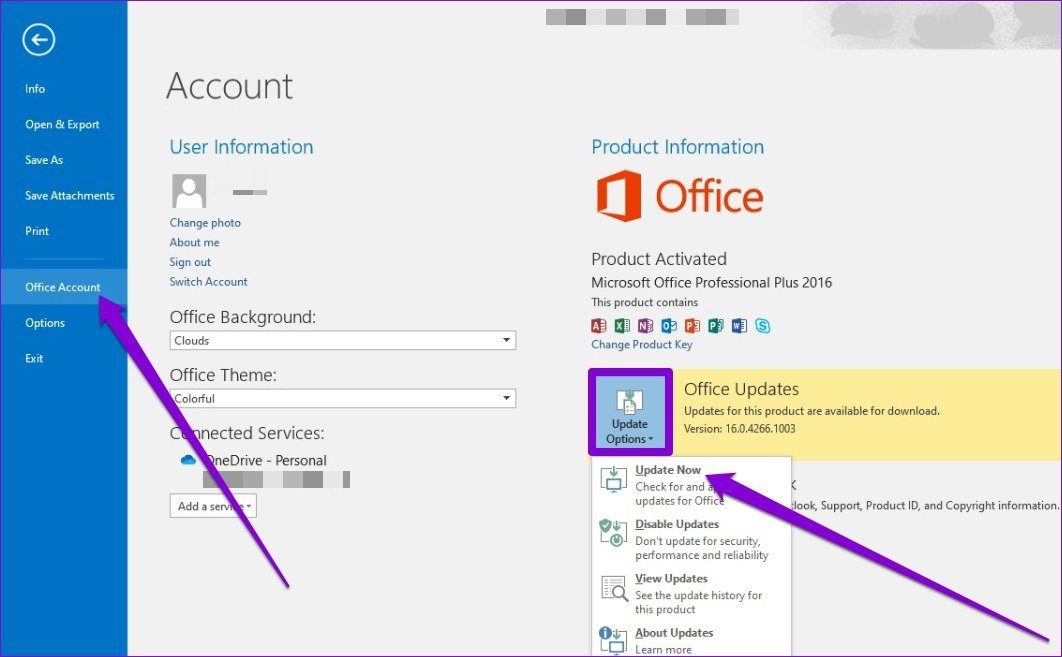
Task: Click the Access app icon
Action: point(599,326)
